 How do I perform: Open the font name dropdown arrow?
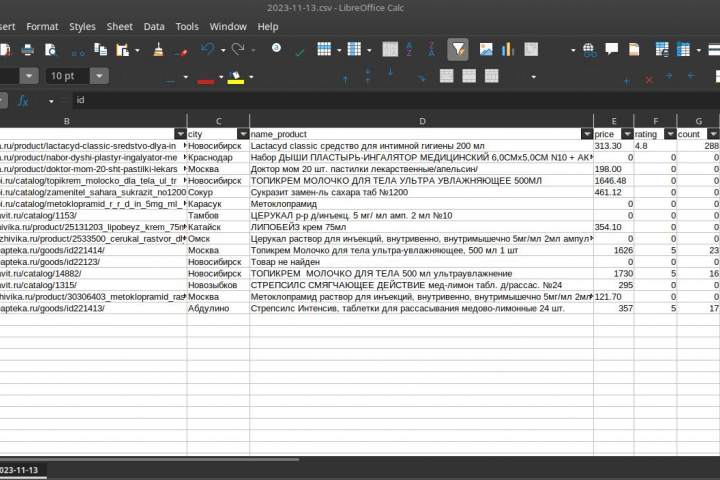click(x=29, y=76)
